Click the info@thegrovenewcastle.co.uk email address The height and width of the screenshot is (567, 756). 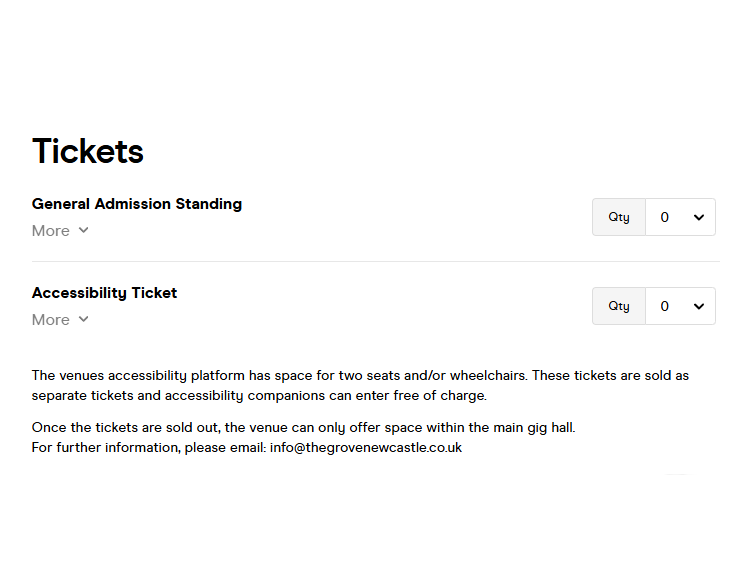pyautogui.click(x=365, y=448)
